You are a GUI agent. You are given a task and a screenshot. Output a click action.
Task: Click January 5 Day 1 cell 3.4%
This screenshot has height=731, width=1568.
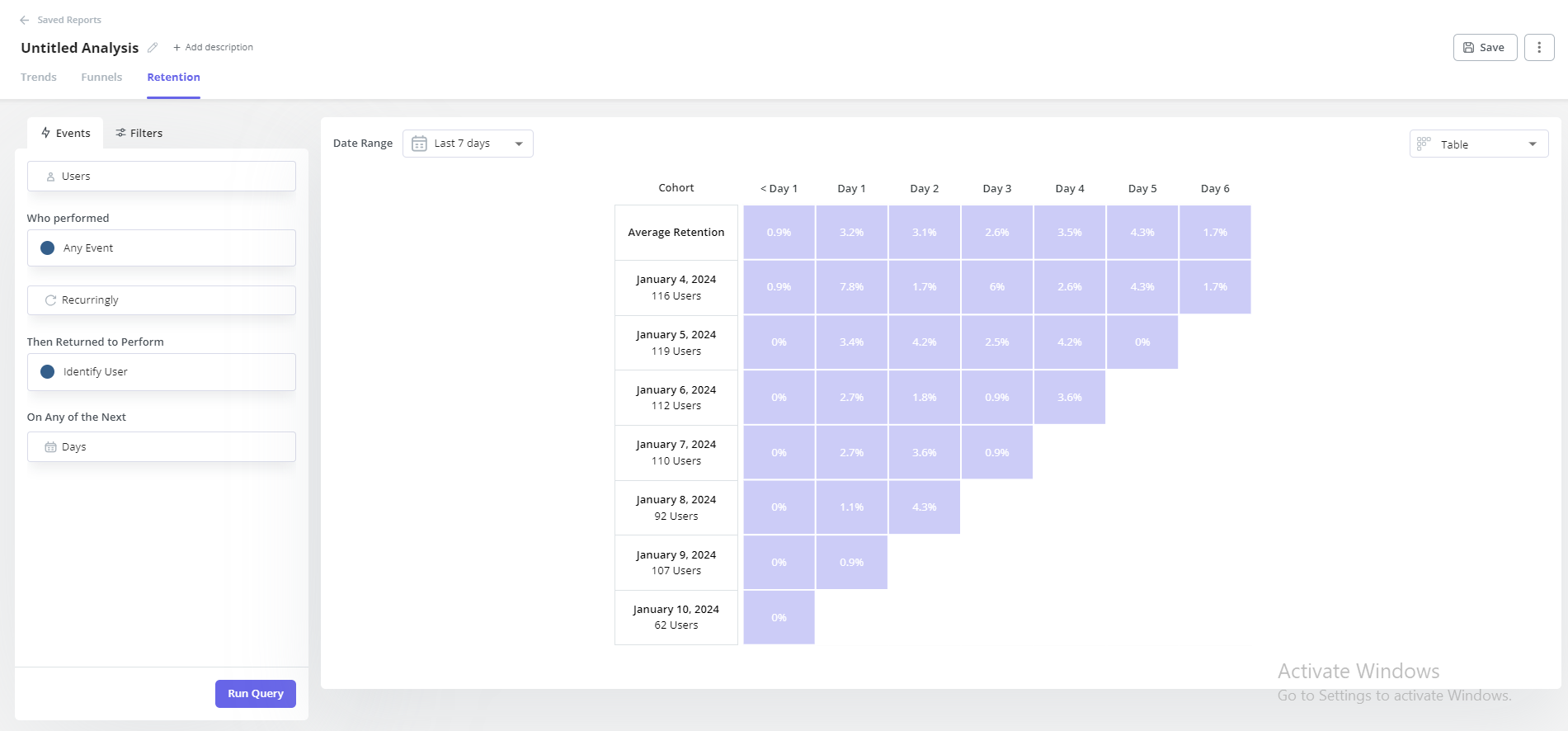point(852,342)
